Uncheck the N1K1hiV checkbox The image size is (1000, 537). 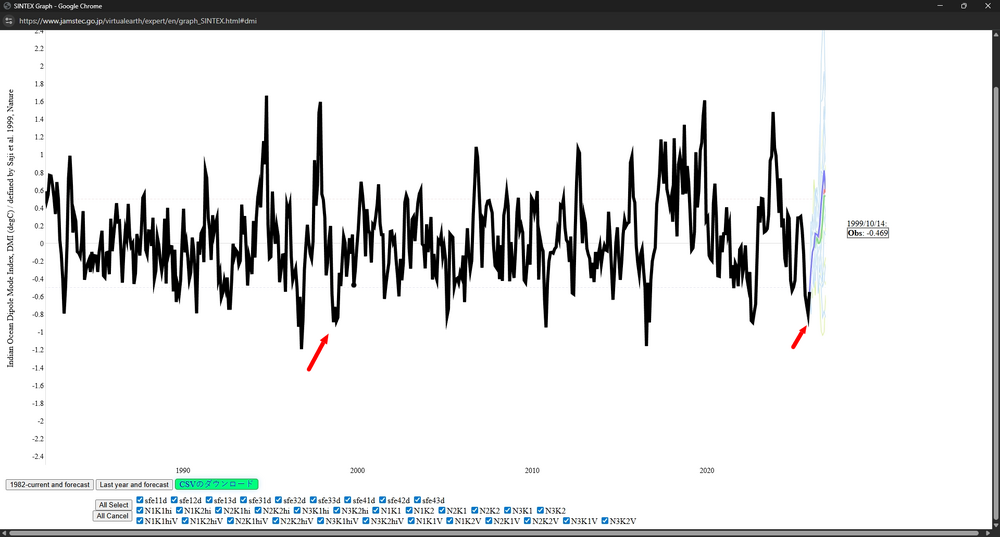click(140, 521)
